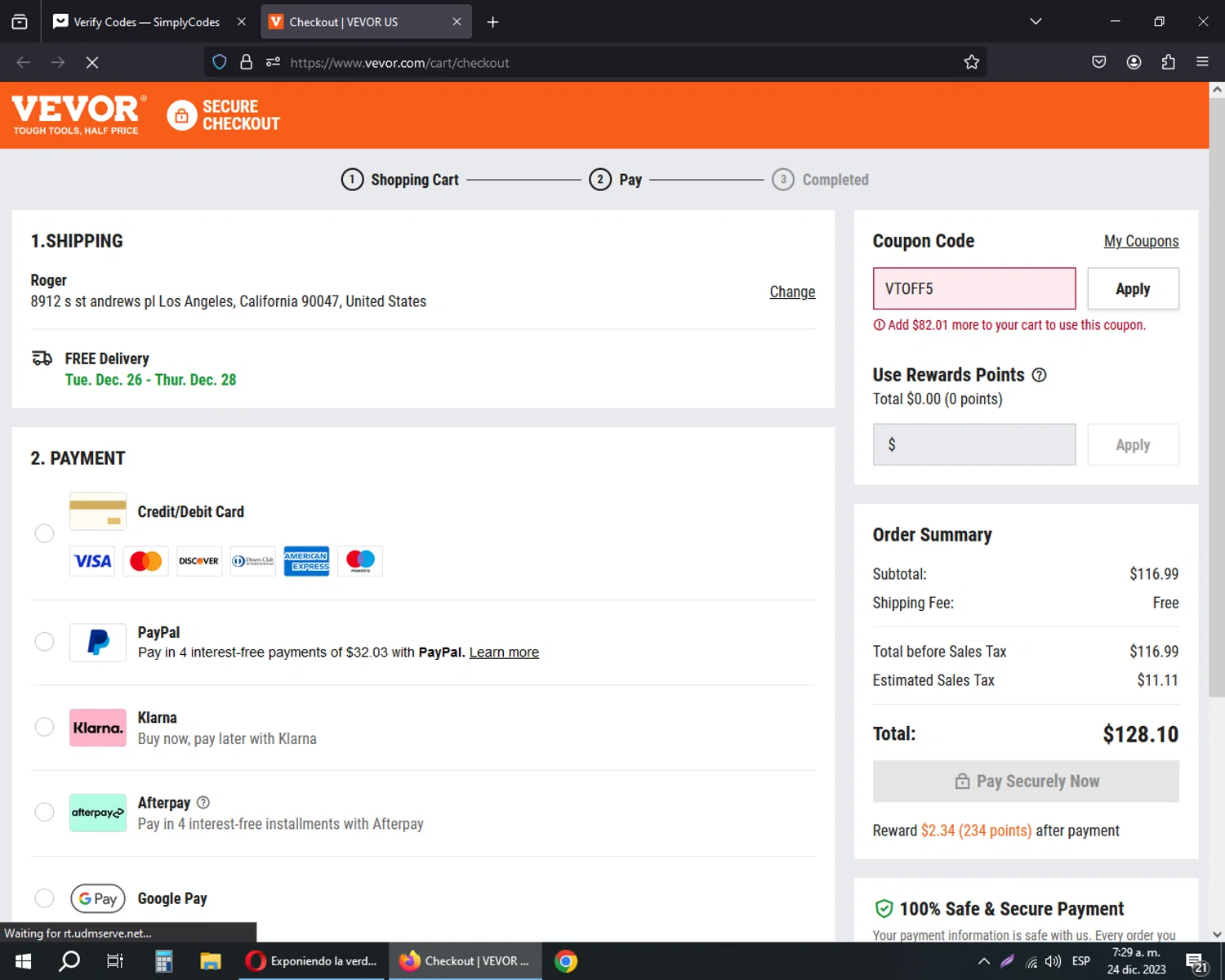Image resolution: width=1225 pixels, height=980 pixels.
Task: Click the Afterpay help question mark icon
Action: pos(203,802)
